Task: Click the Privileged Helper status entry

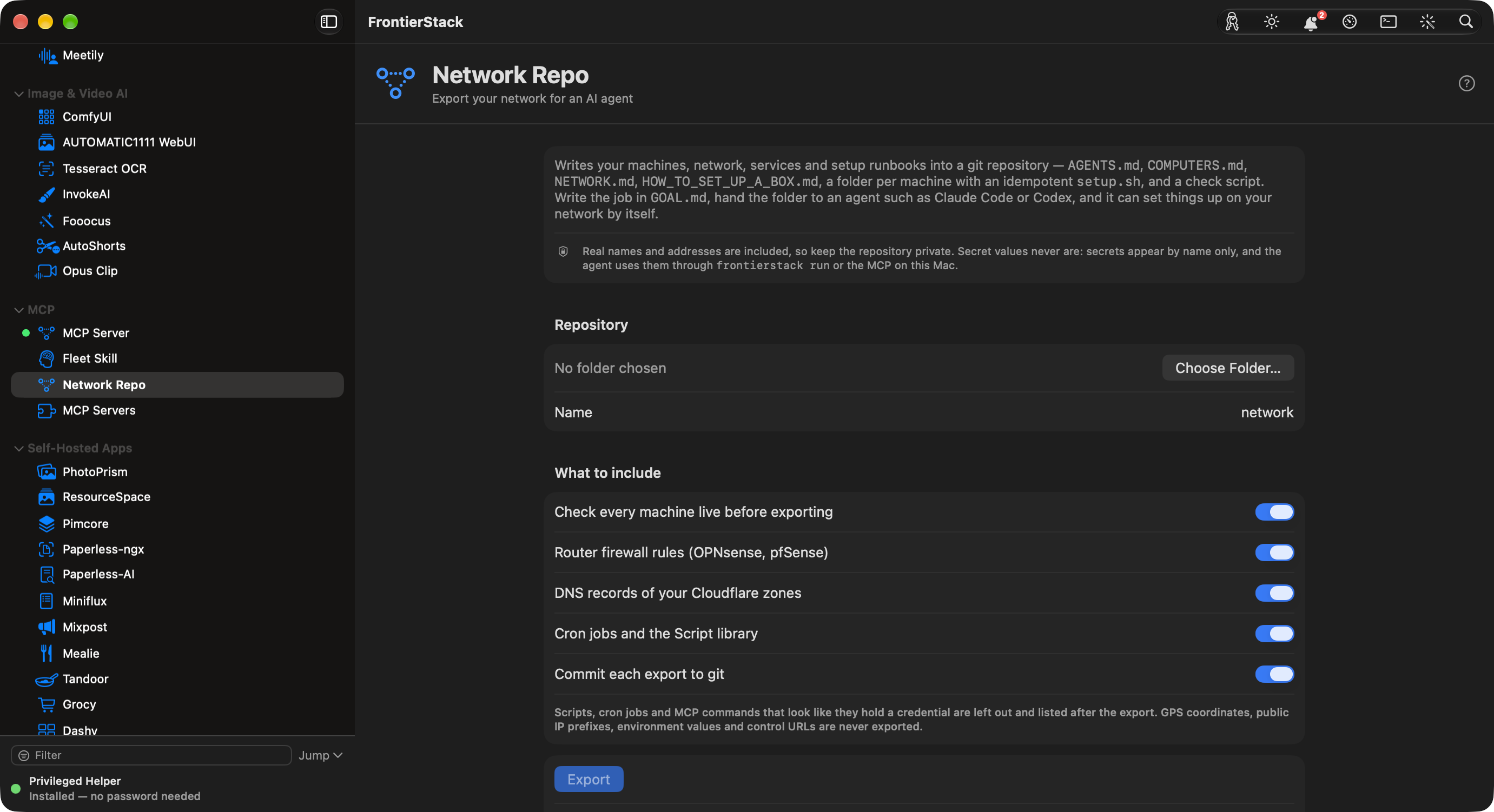Action: pyautogui.click(x=107, y=789)
